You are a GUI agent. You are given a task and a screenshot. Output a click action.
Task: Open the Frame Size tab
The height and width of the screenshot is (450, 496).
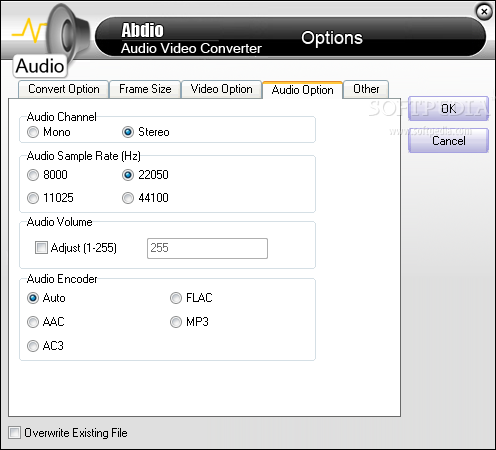tap(145, 89)
